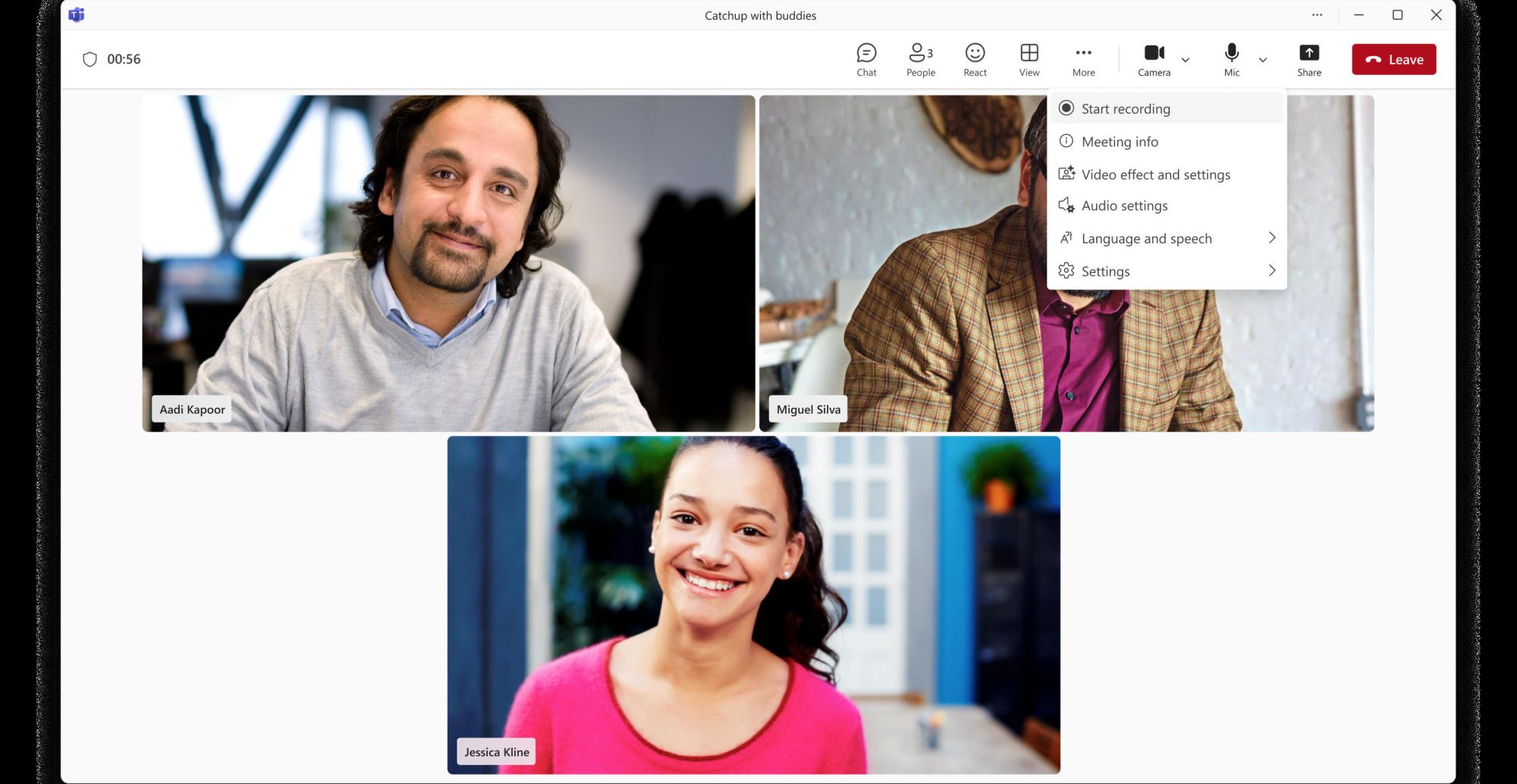The width and height of the screenshot is (1517, 784).
Task: Change layout with the View icon
Action: (1029, 59)
